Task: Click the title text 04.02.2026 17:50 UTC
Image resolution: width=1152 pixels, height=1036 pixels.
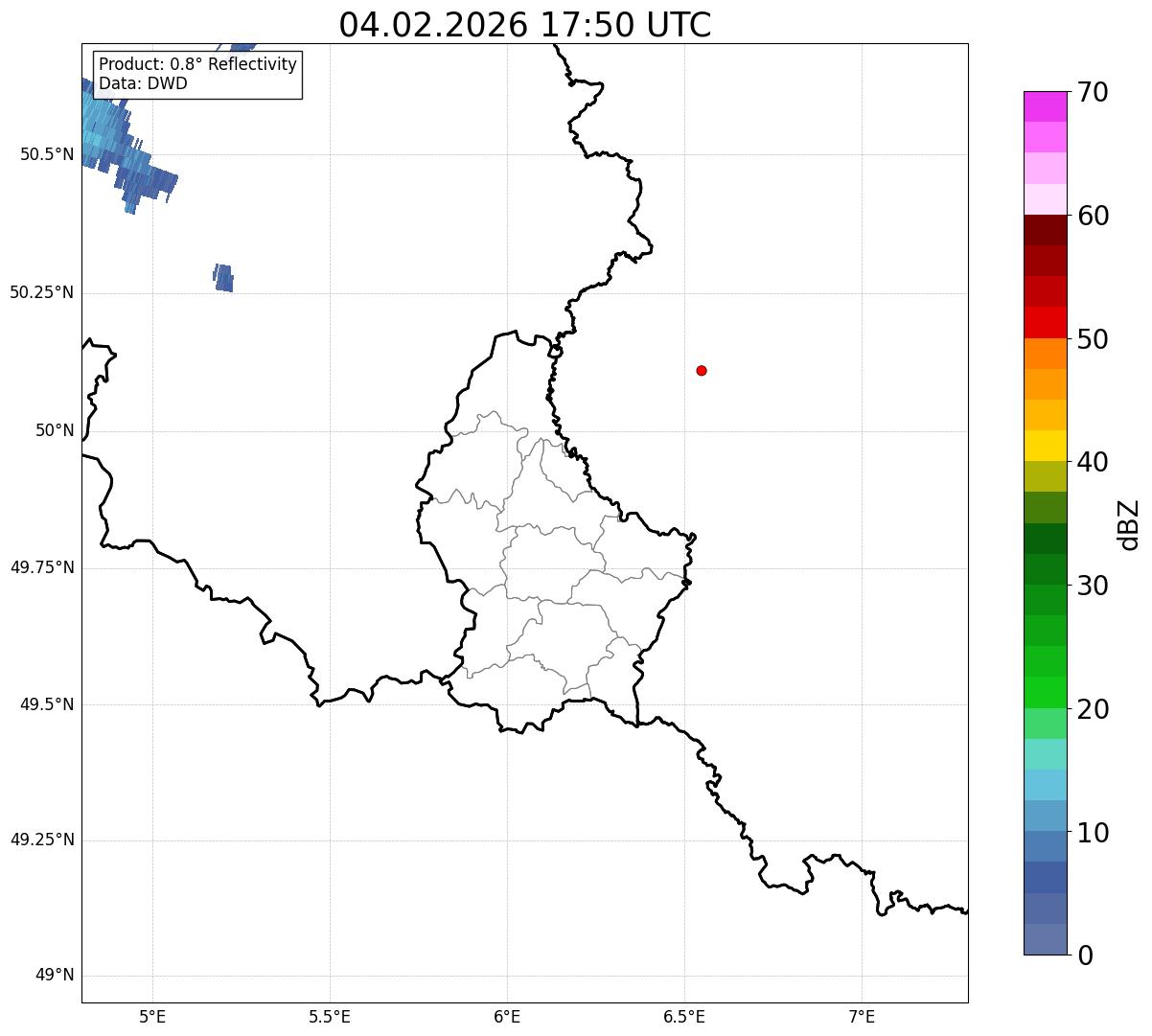Action: point(525,25)
